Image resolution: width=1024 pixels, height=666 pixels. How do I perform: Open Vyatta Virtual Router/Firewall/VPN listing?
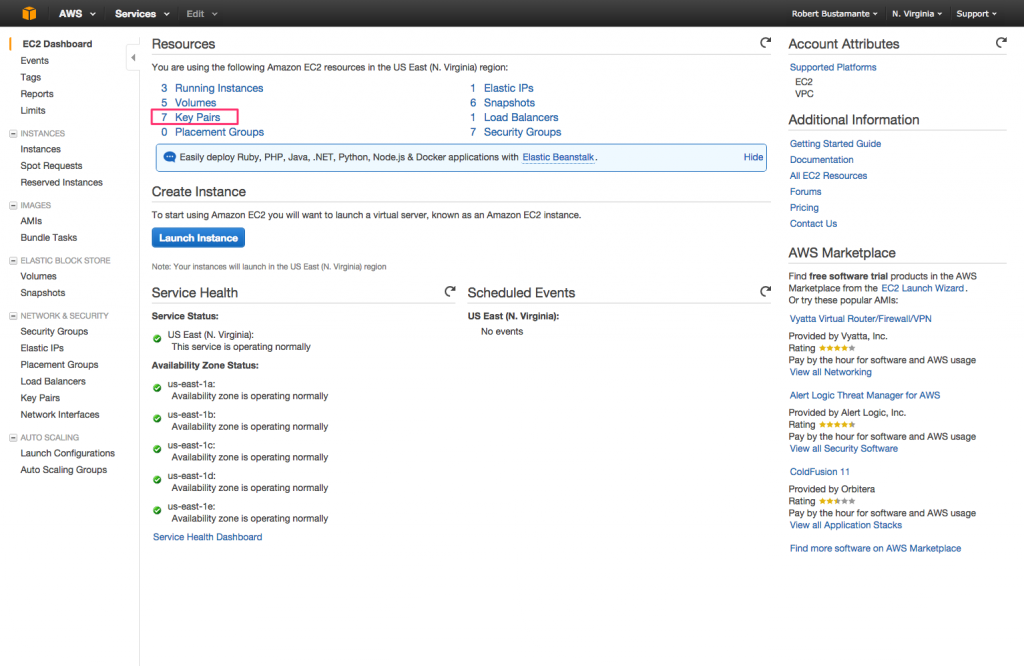(x=860, y=319)
